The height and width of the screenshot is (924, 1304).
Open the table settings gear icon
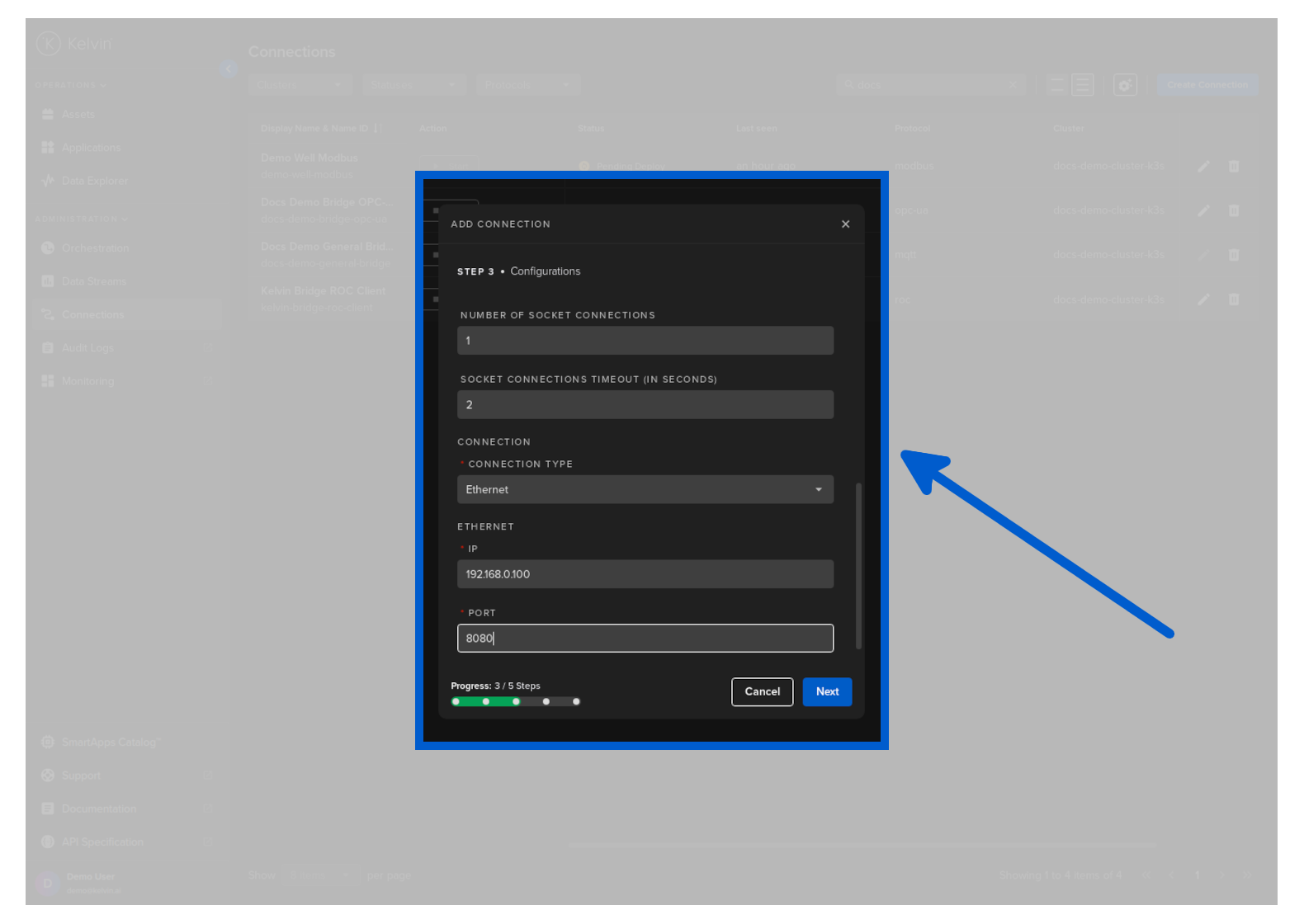pos(1124,85)
